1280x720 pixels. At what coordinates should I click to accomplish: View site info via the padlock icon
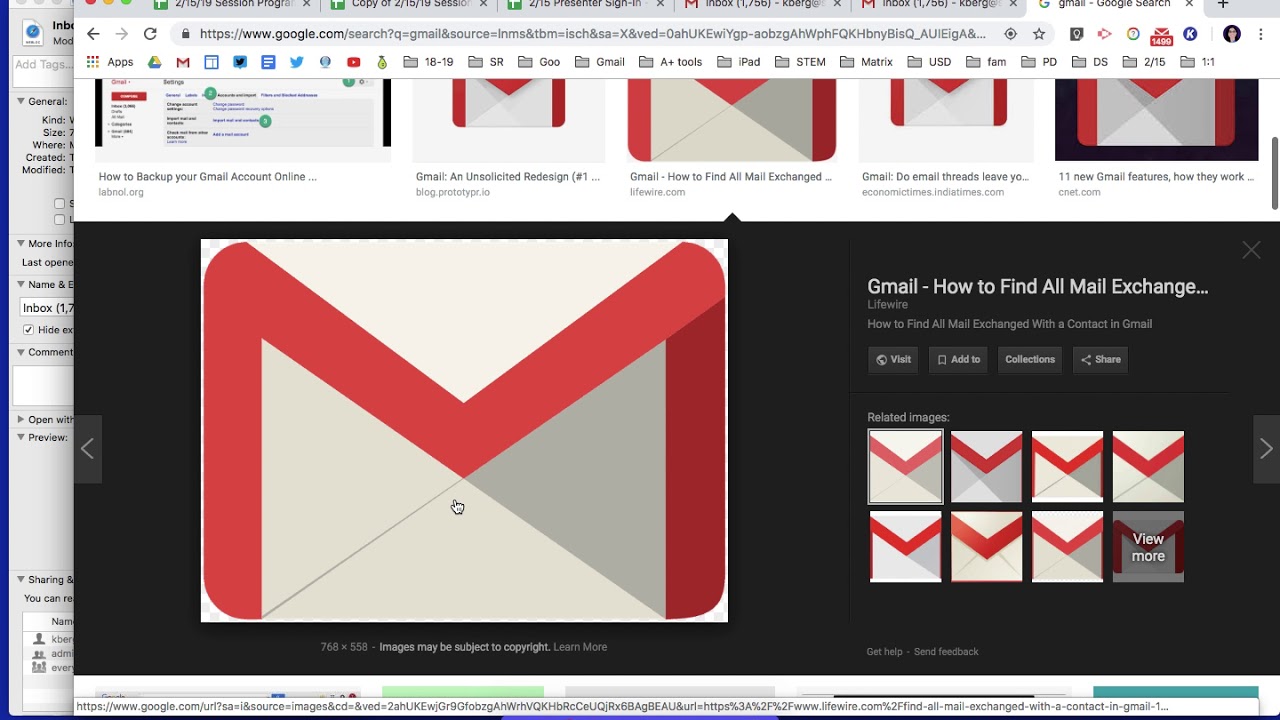[x=186, y=34]
